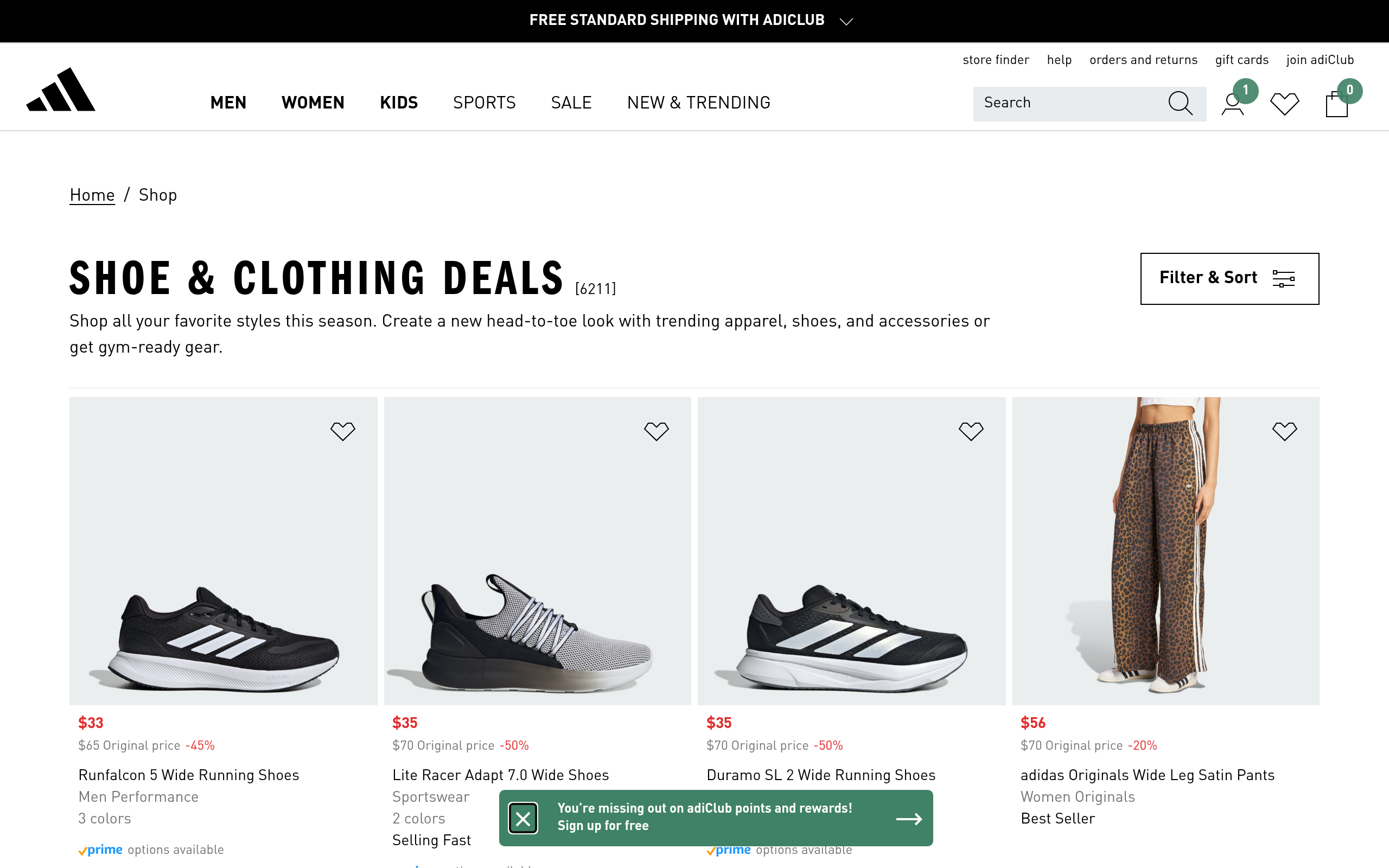Add Lite Racer Adapt 7.0 to wishlist

coord(656,431)
